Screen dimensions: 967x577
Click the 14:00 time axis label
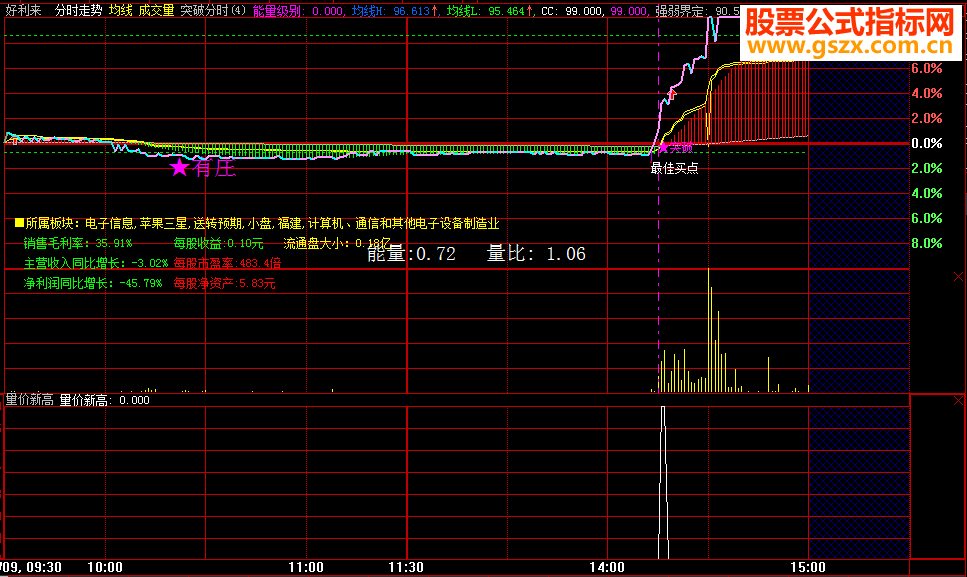pyautogui.click(x=607, y=567)
